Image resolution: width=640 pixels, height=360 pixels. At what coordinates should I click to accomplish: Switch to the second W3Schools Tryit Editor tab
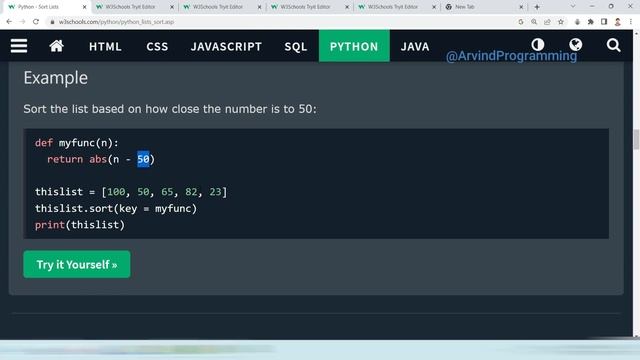[222, 7]
